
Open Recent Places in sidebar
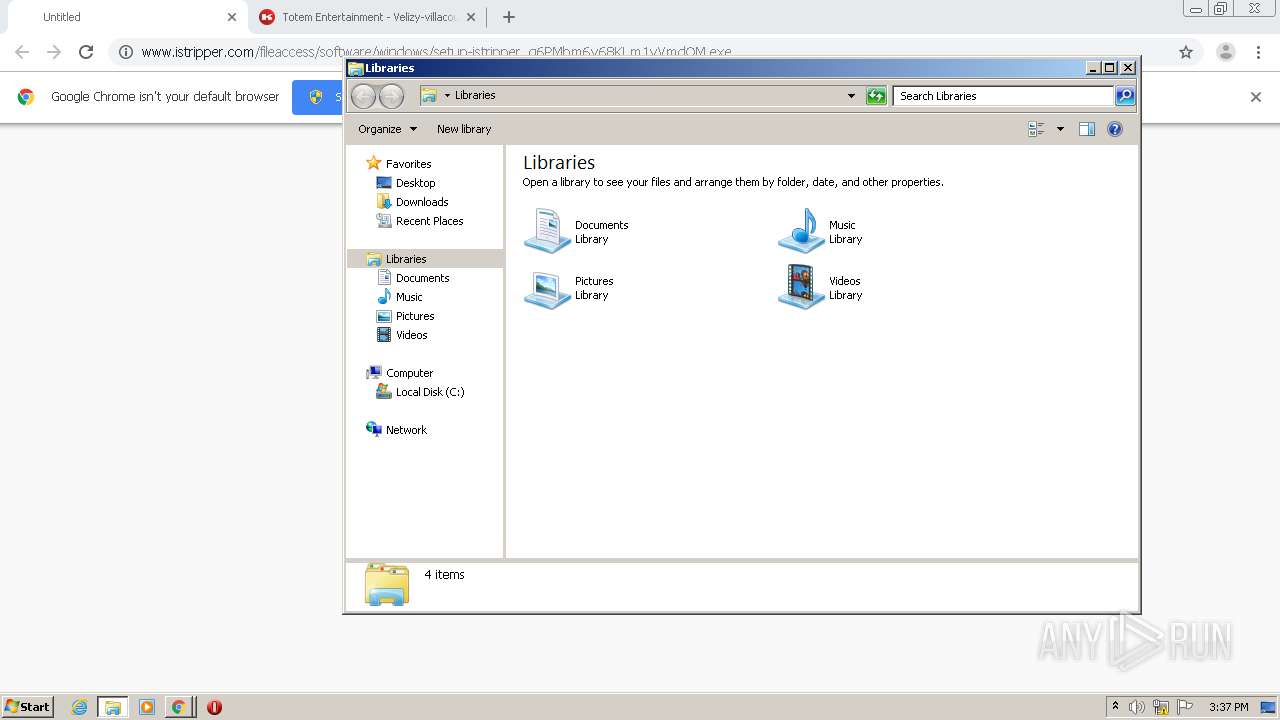point(429,221)
